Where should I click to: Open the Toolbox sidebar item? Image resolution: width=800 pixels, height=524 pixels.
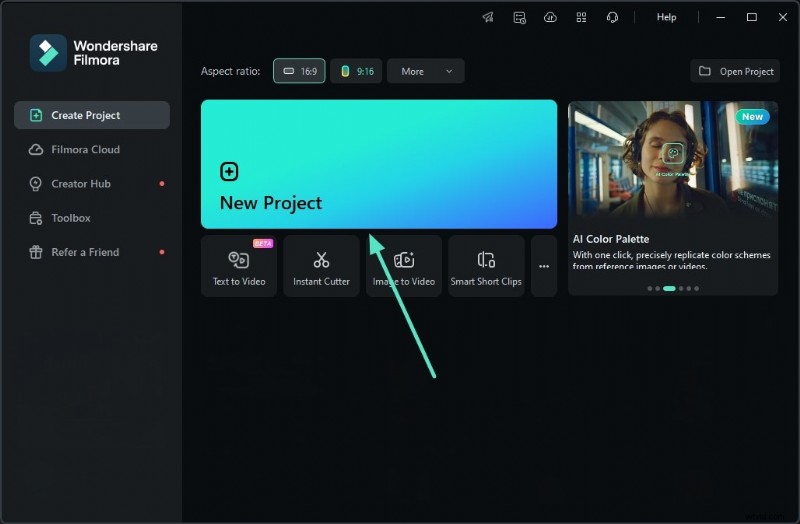click(71, 218)
